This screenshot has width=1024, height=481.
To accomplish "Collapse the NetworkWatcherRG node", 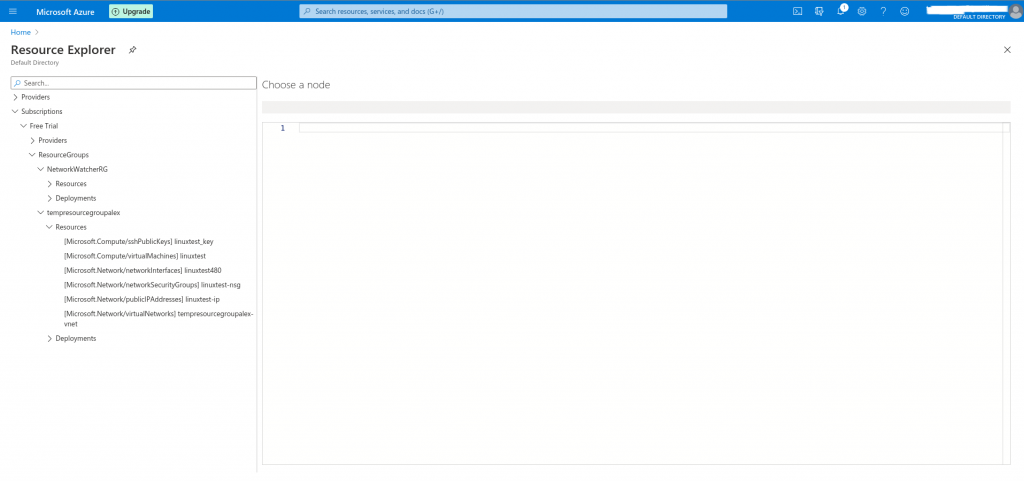I will point(41,169).
